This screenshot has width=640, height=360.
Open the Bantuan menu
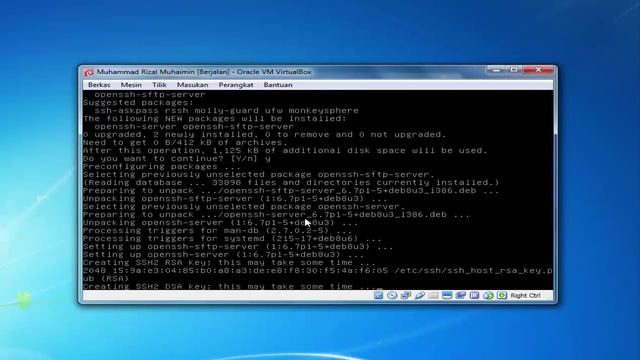[x=278, y=85]
